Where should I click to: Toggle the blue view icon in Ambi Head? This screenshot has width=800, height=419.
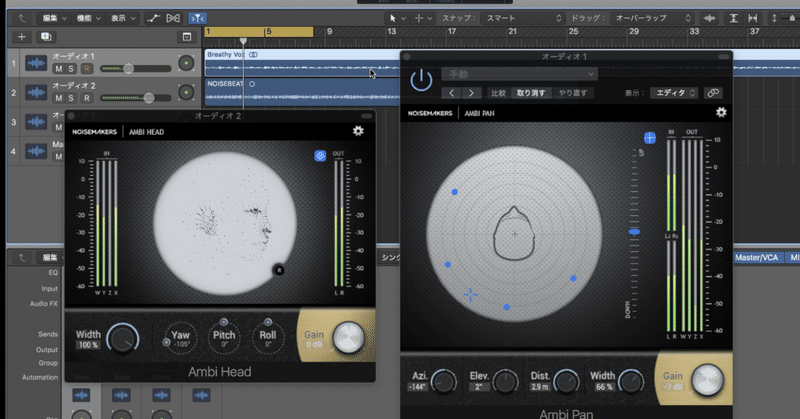pyautogui.click(x=320, y=156)
